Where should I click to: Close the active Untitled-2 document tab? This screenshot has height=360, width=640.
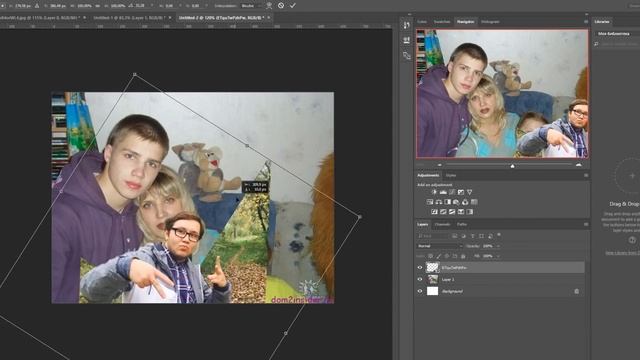coord(269,18)
